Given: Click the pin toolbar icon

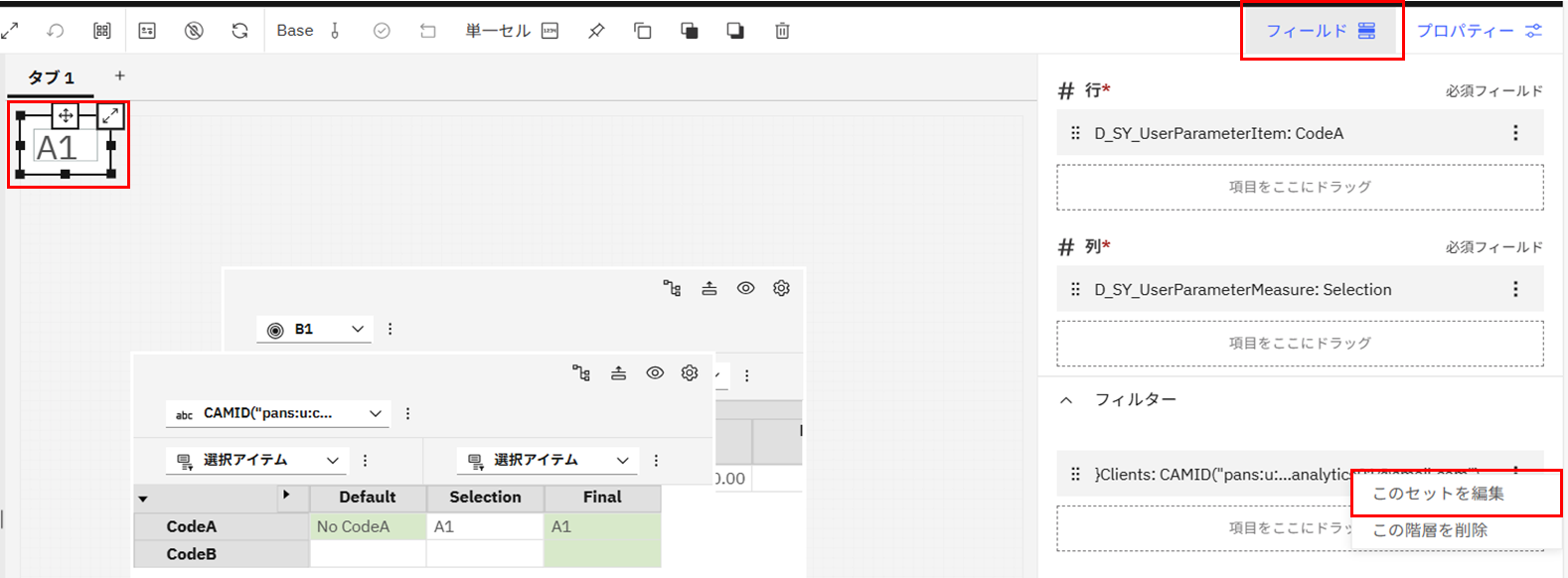Looking at the screenshot, I should click(596, 31).
